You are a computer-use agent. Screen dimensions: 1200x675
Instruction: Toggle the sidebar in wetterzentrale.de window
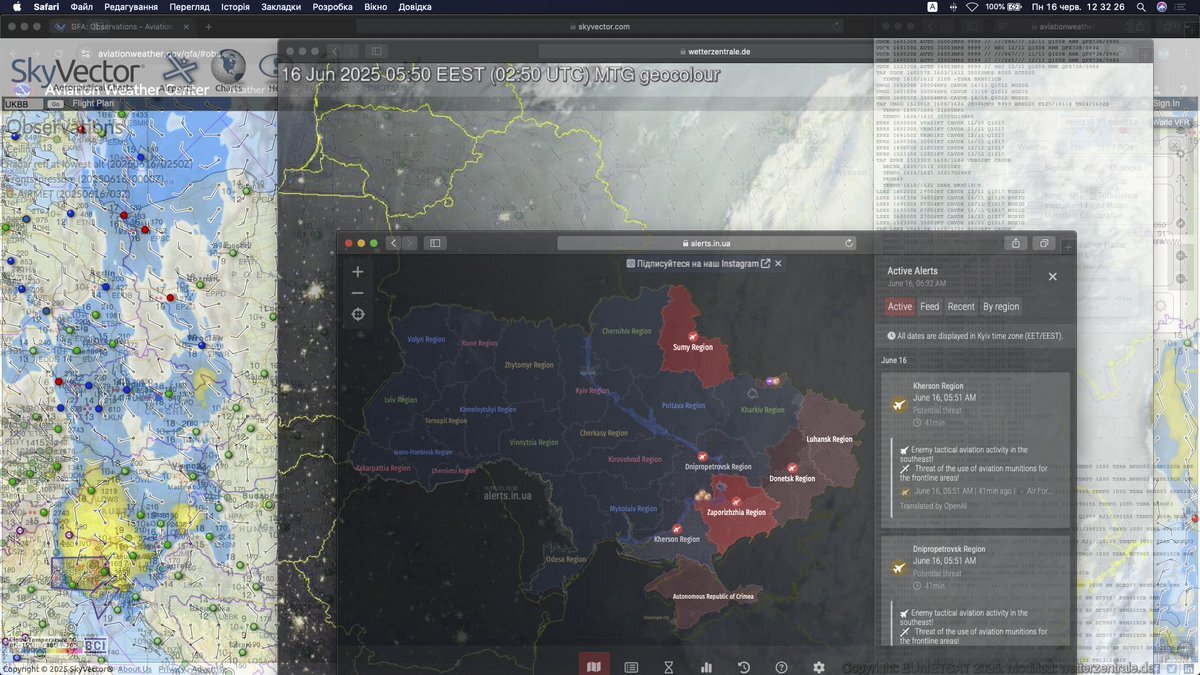pos(377,51)
